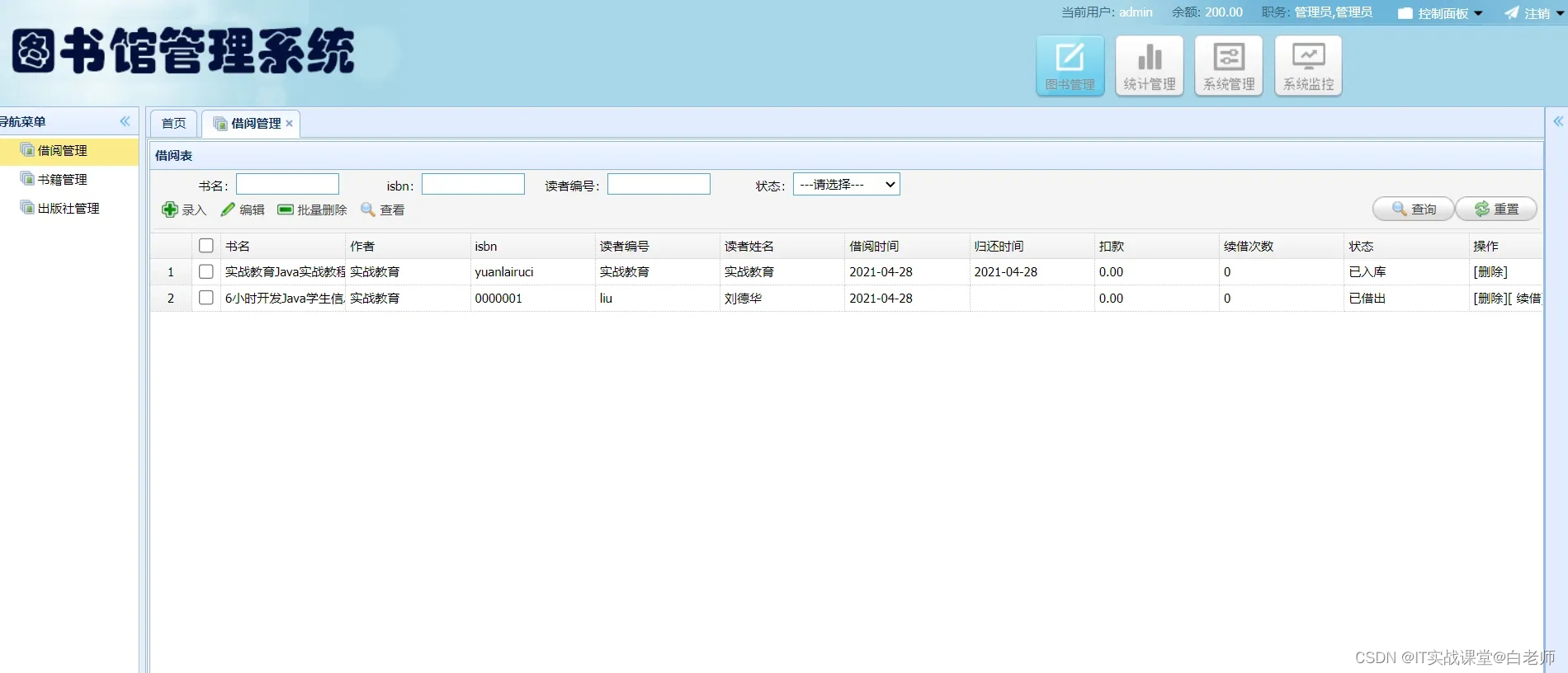
Task: Expand the right side panel
Action: click(1558, 121)
